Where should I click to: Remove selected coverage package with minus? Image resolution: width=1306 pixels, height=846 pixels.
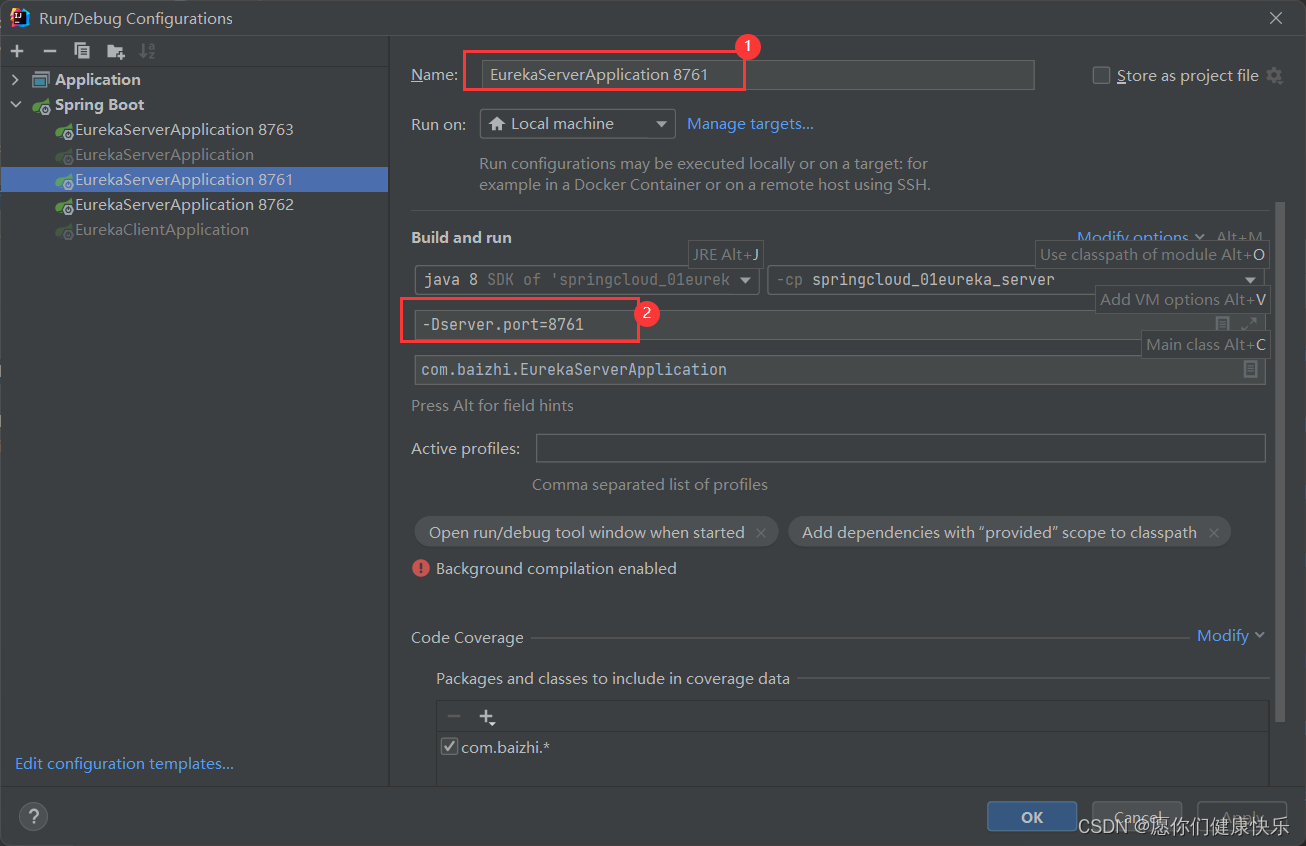[454, 716]
